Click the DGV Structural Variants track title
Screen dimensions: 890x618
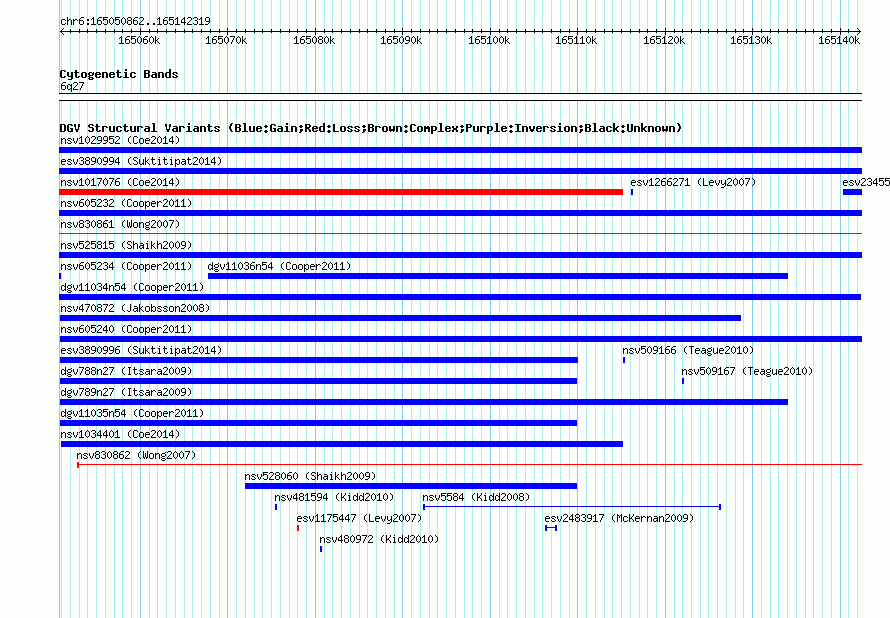[371, 128]
